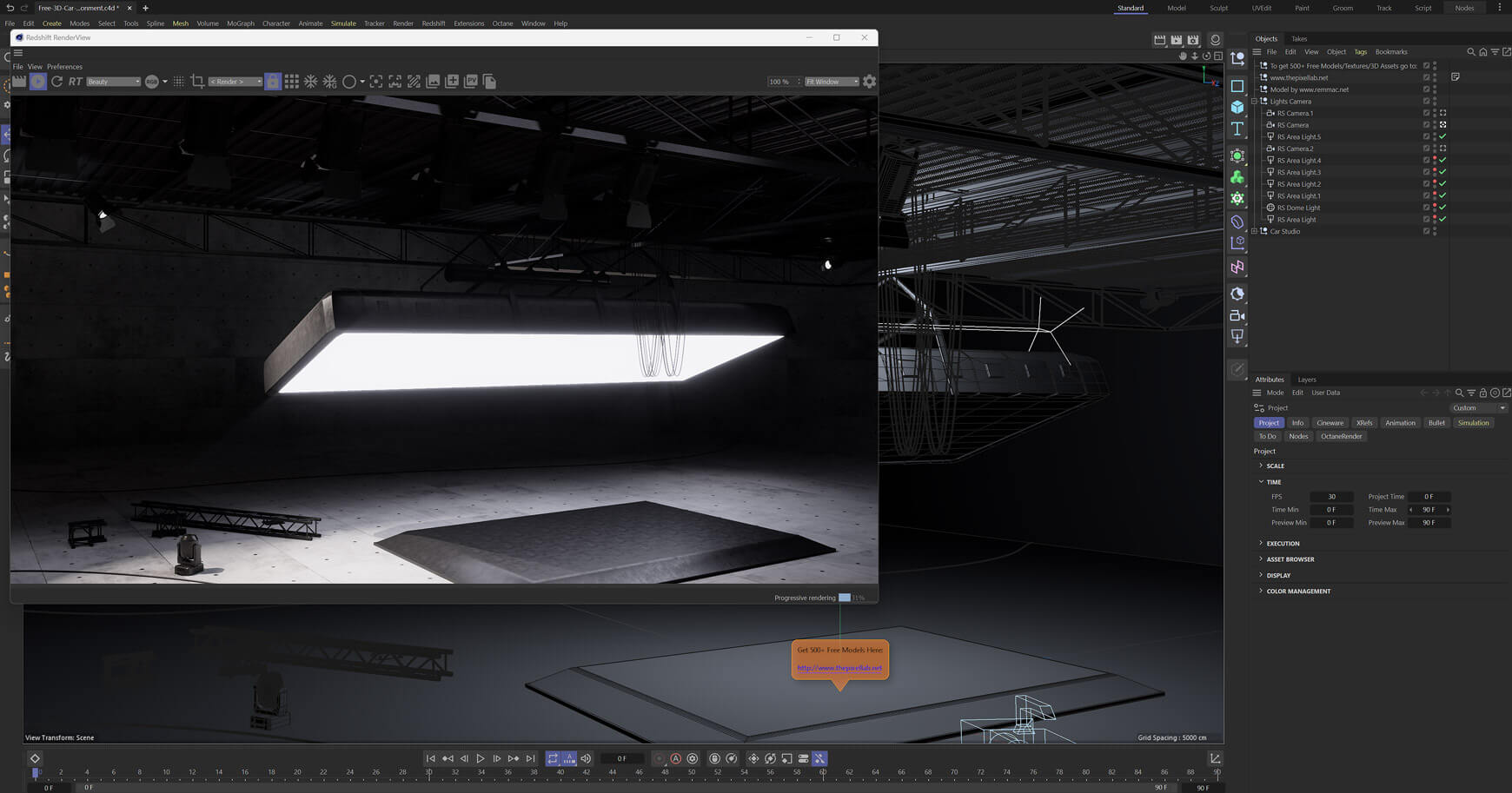Toggle enable checkmark for RS Dome Light

1442,208
